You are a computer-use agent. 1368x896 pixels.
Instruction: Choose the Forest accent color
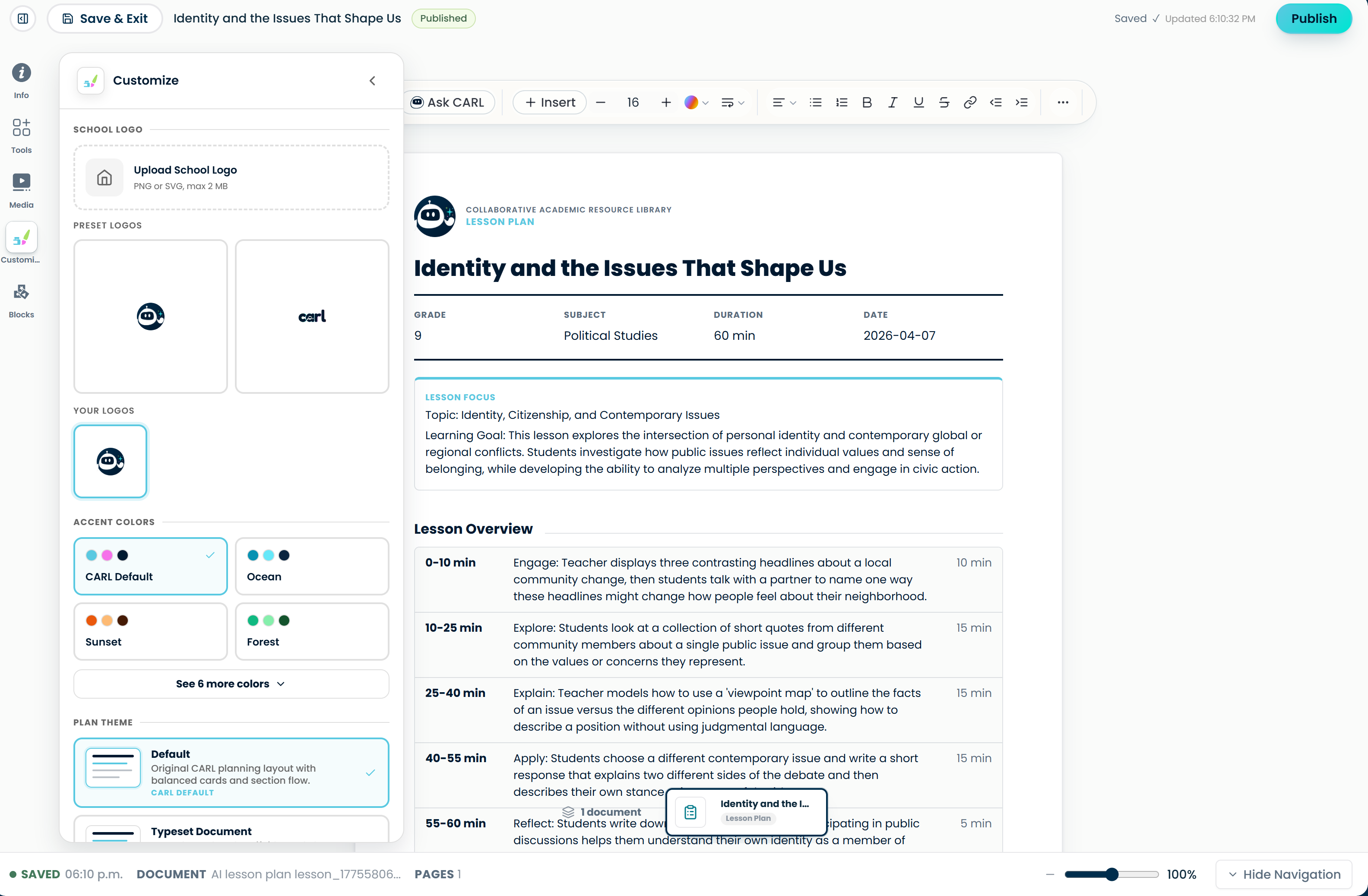[x=312, y=631]
